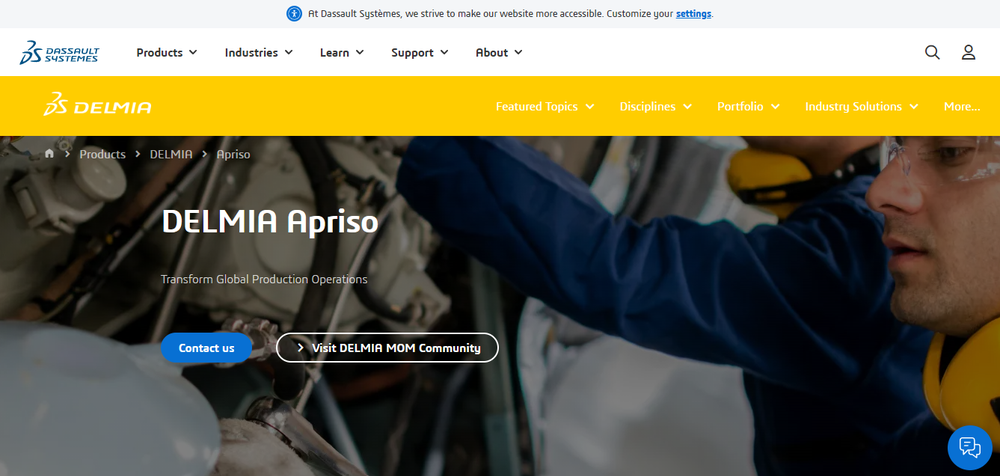The width and height of the screenshot is (1000, 476).
Task: Open the Products menu
Action: (x=166, y=52)
